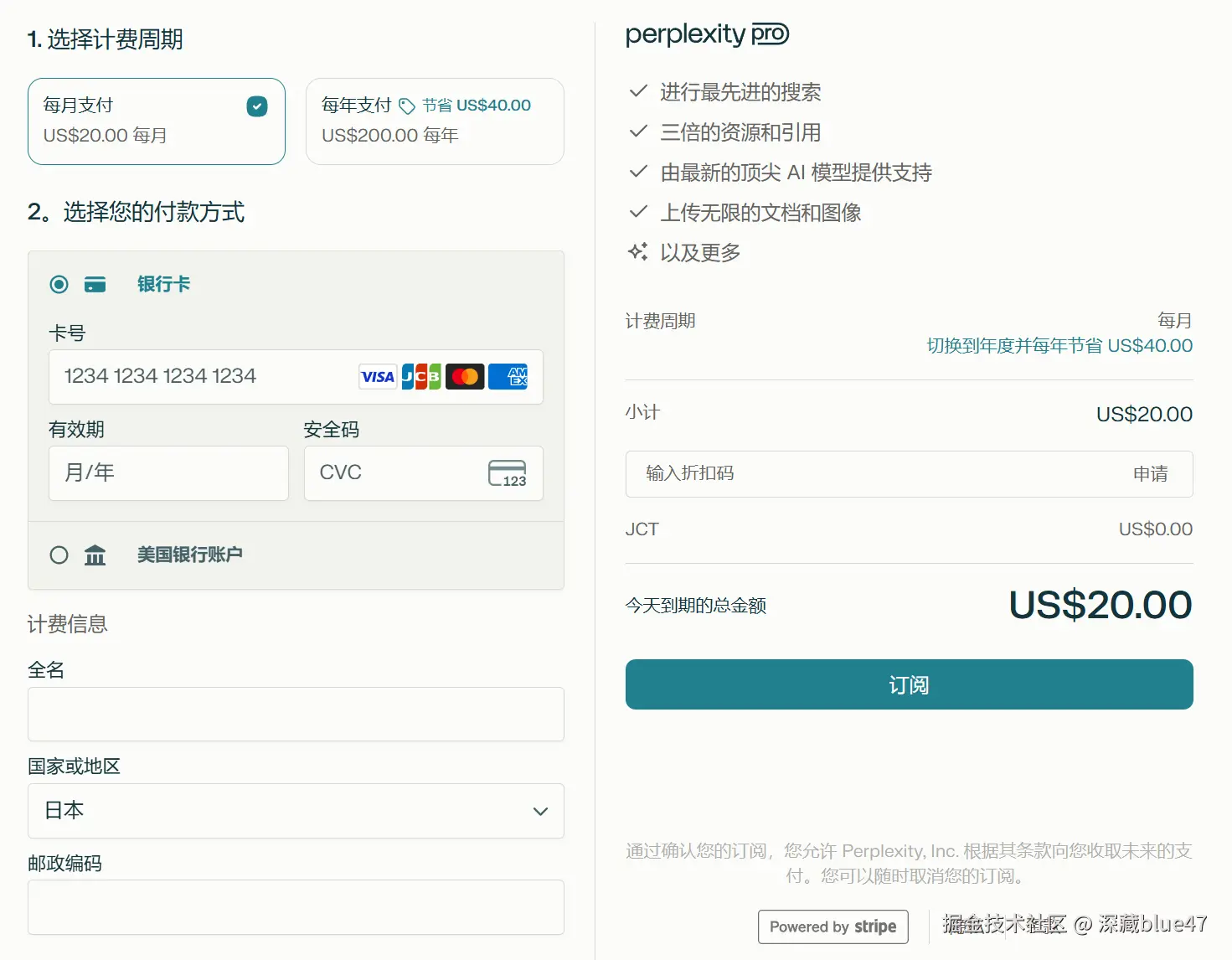This screenshot has width=1232, height=960.
Task: Click the 今天到期的总金额 label
Action: tap(696, 606)
